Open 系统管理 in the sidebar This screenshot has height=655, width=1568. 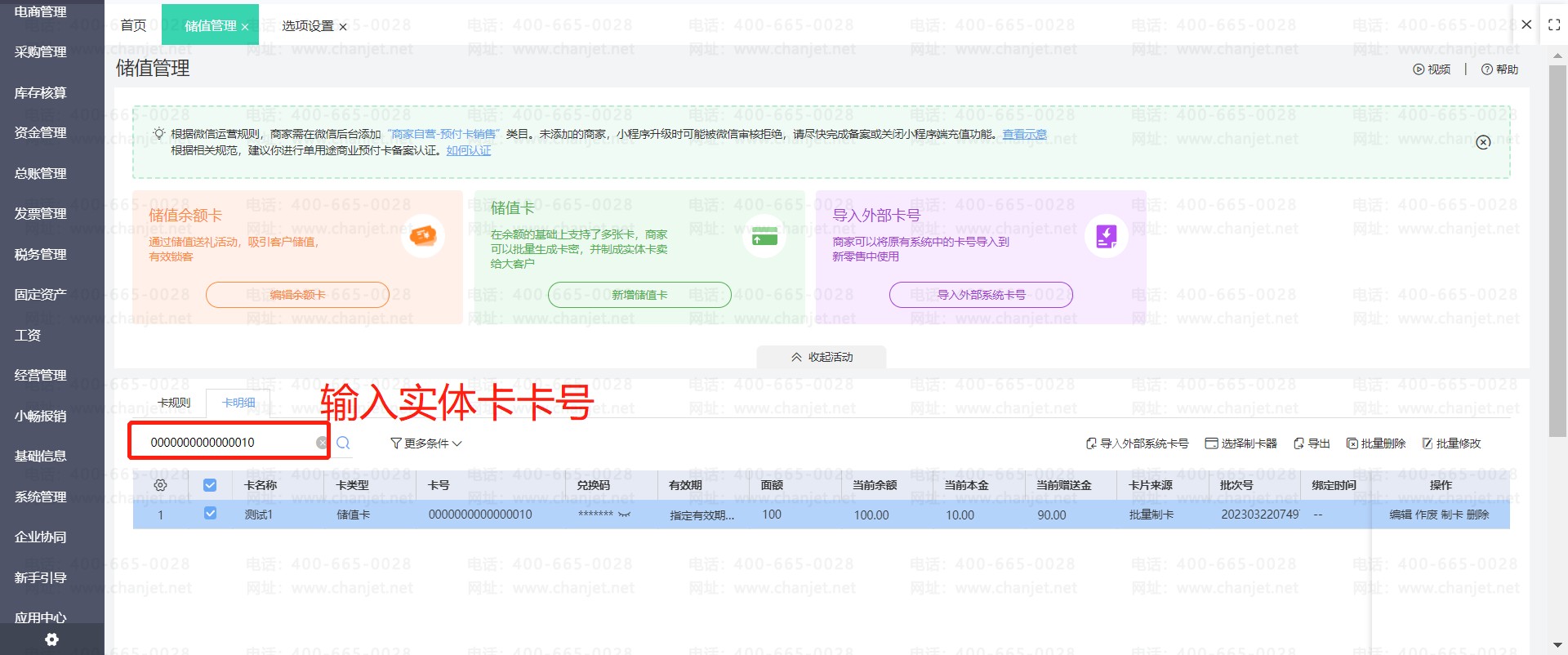(x=41, y=497)
